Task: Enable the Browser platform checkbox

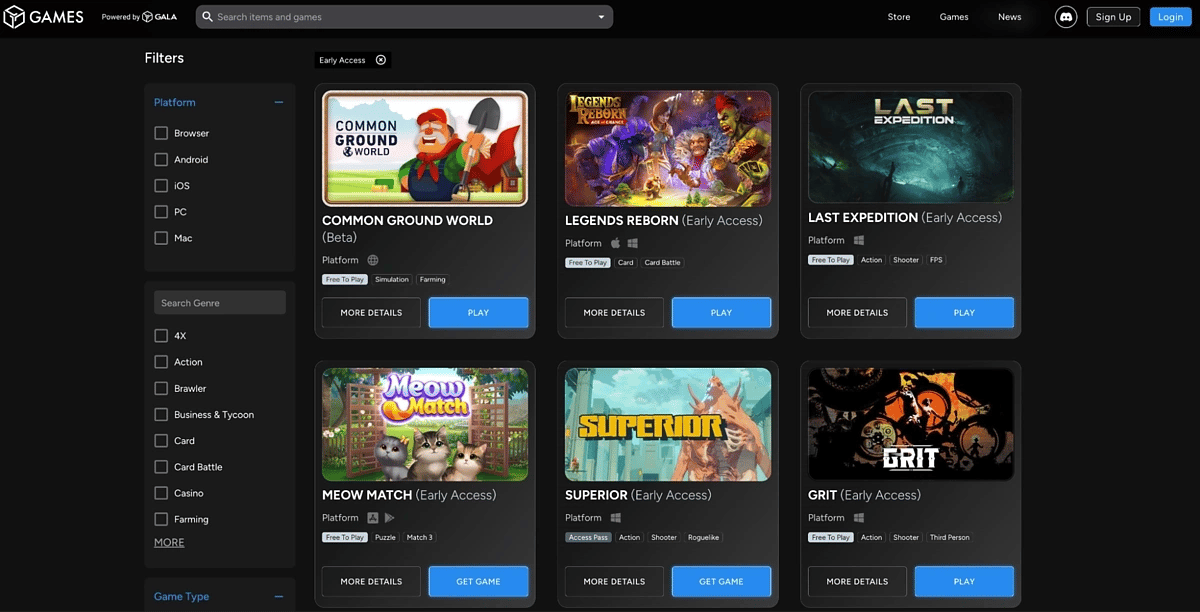Action: 161,133
